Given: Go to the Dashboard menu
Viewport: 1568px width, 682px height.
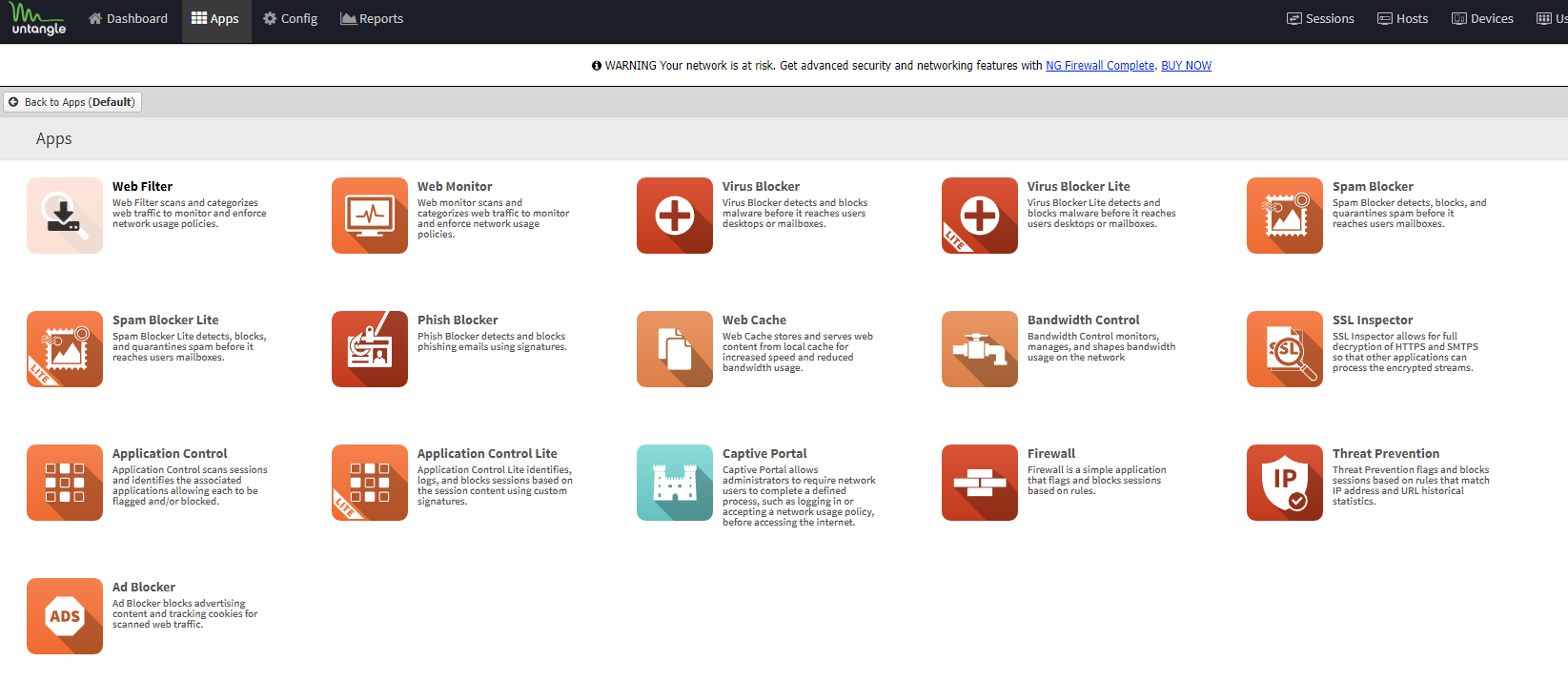Looking at the screenshot, I should (x=128, y=19).
